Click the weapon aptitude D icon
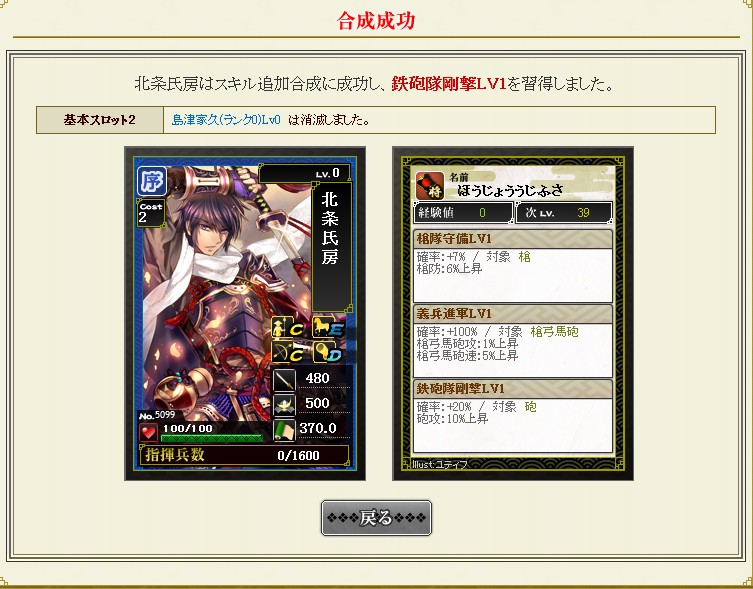 (x=329, y=353)
